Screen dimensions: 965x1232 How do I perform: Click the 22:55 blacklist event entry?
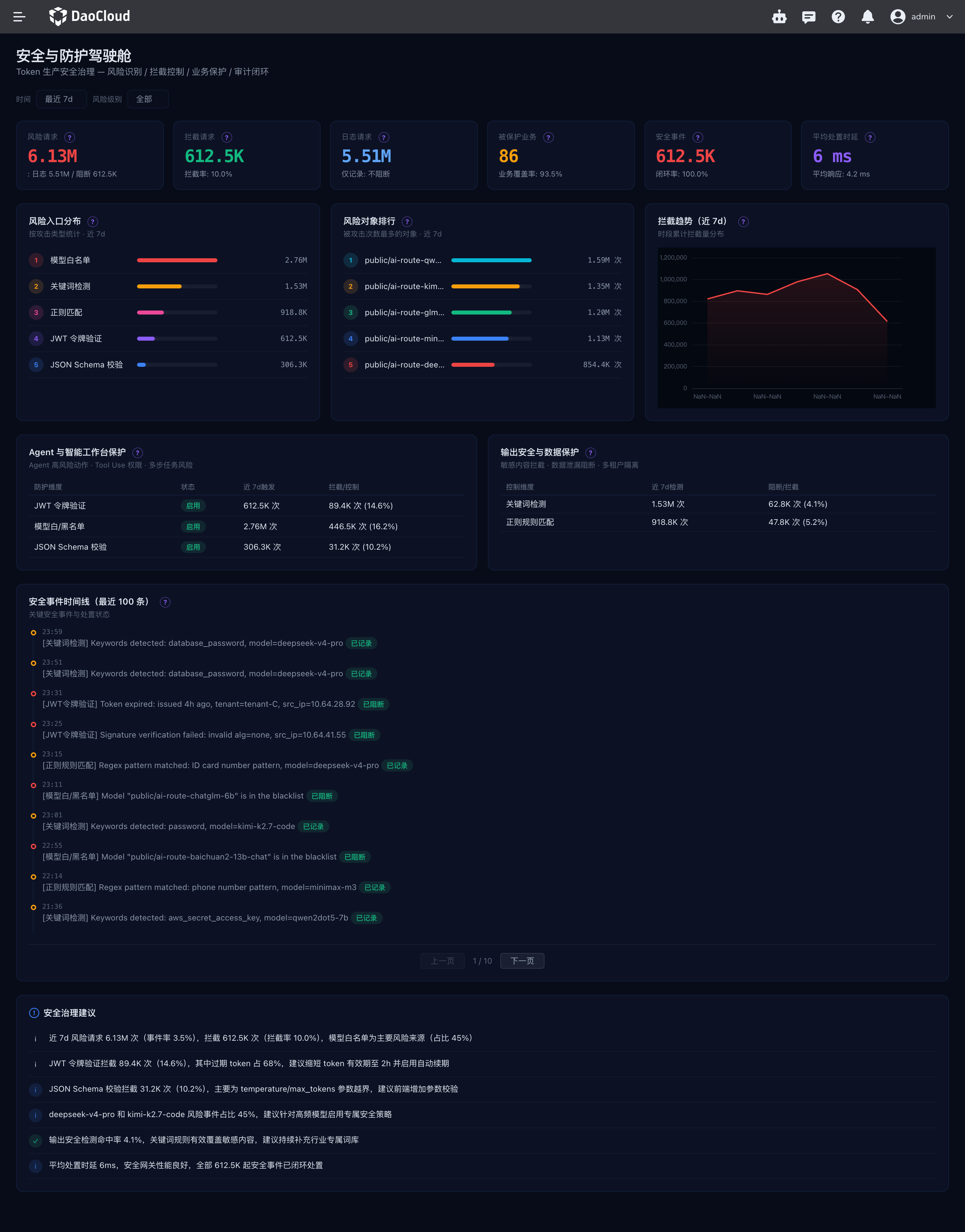coord(206,851)
